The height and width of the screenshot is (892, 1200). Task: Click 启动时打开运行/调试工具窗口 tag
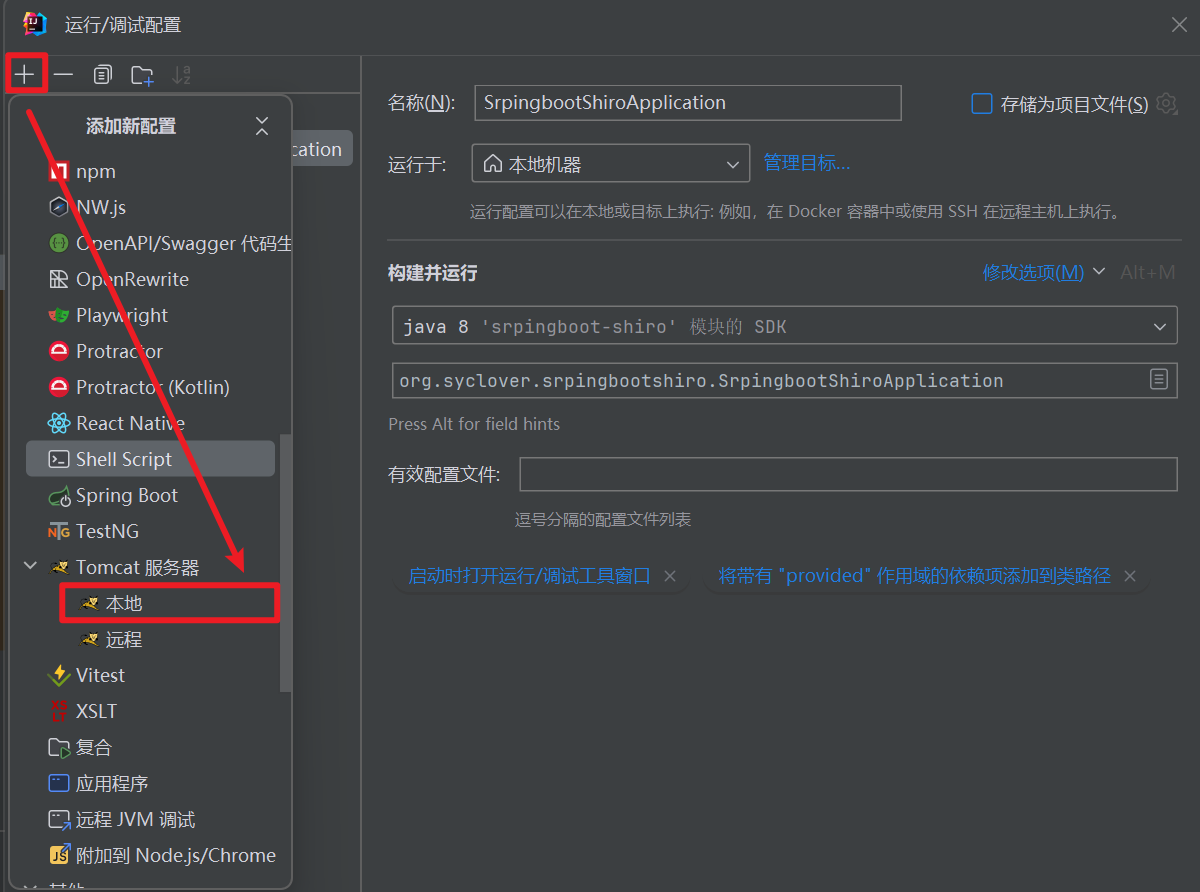[x=529, y=576]
